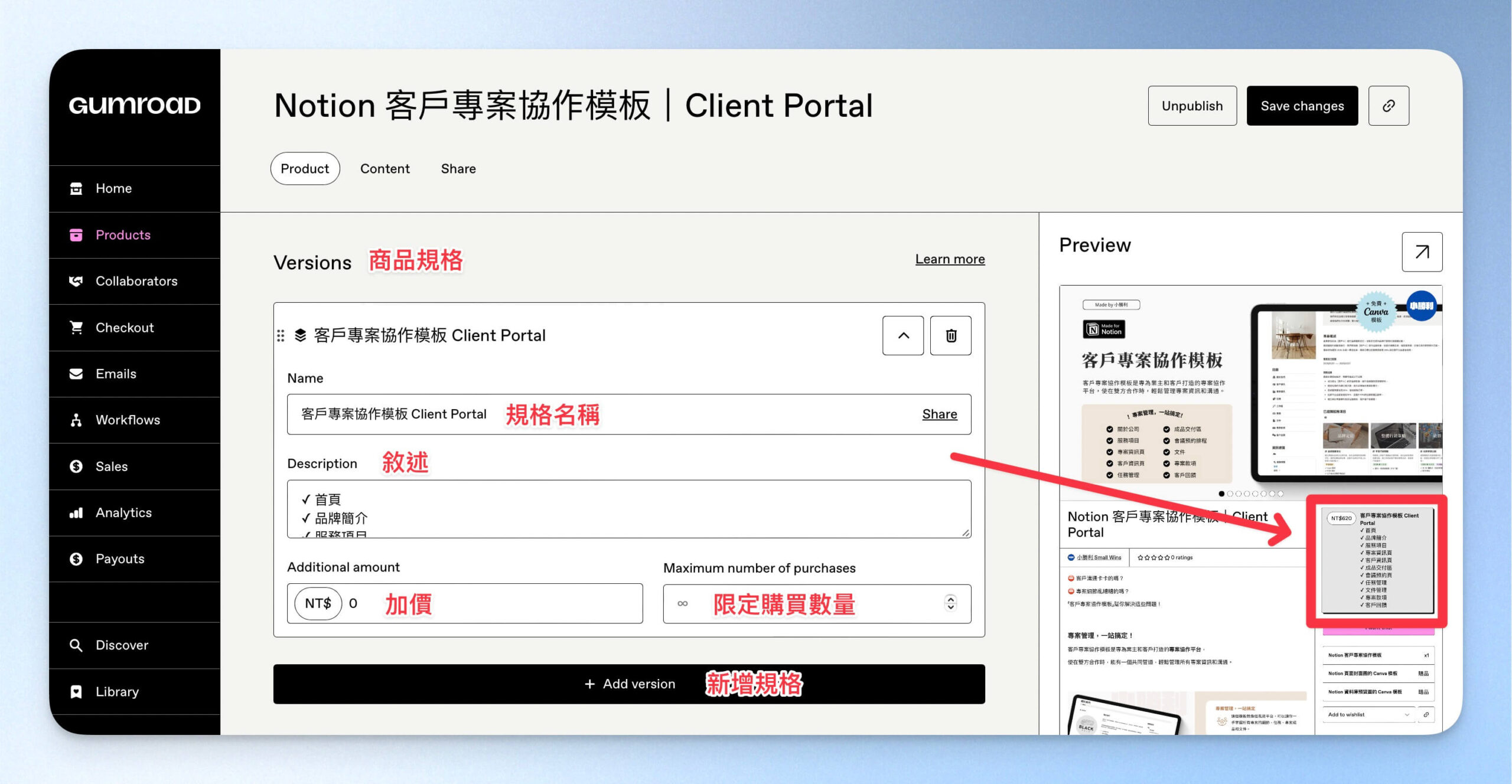Select the first carousel dot in preview
The height and width of the screenshot is (784, 1512).
coord(1221,494)
